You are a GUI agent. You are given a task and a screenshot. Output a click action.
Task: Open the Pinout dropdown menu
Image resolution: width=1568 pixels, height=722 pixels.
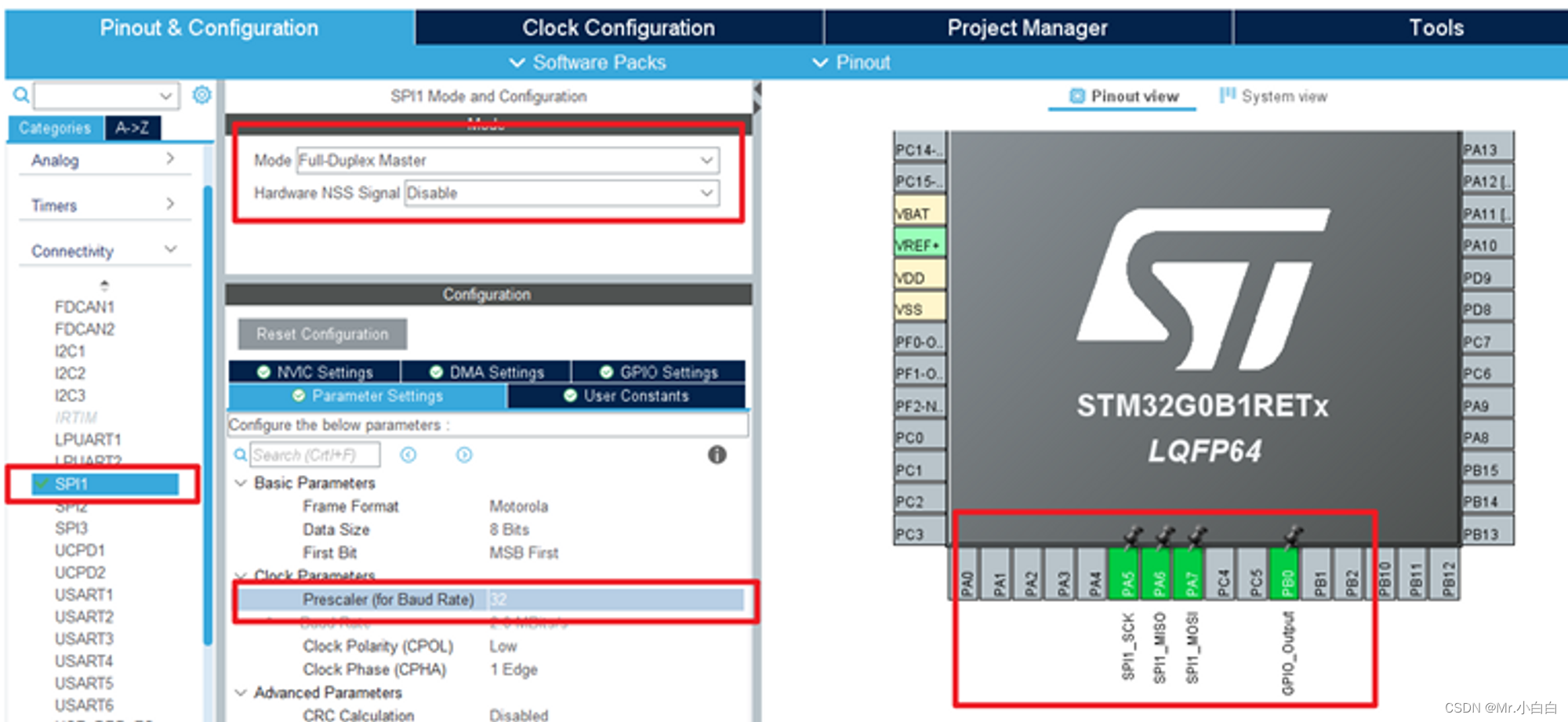(851, 63)
